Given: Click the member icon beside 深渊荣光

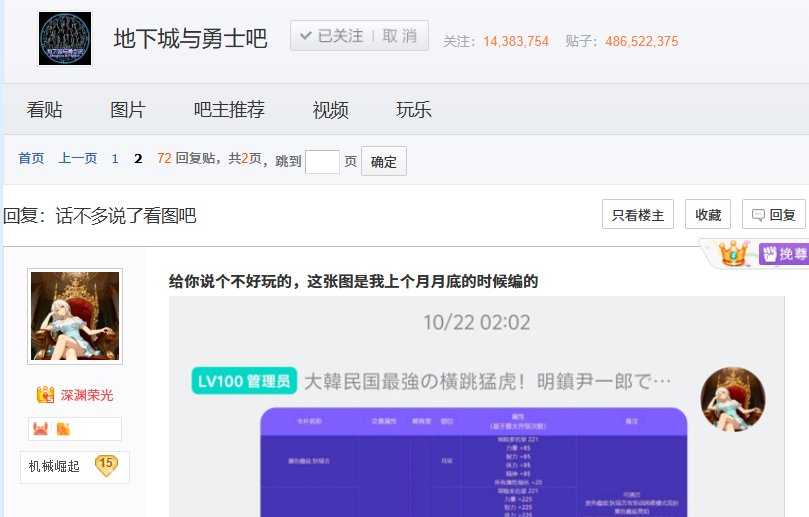Looking at the screenshot, I should 45,395.
